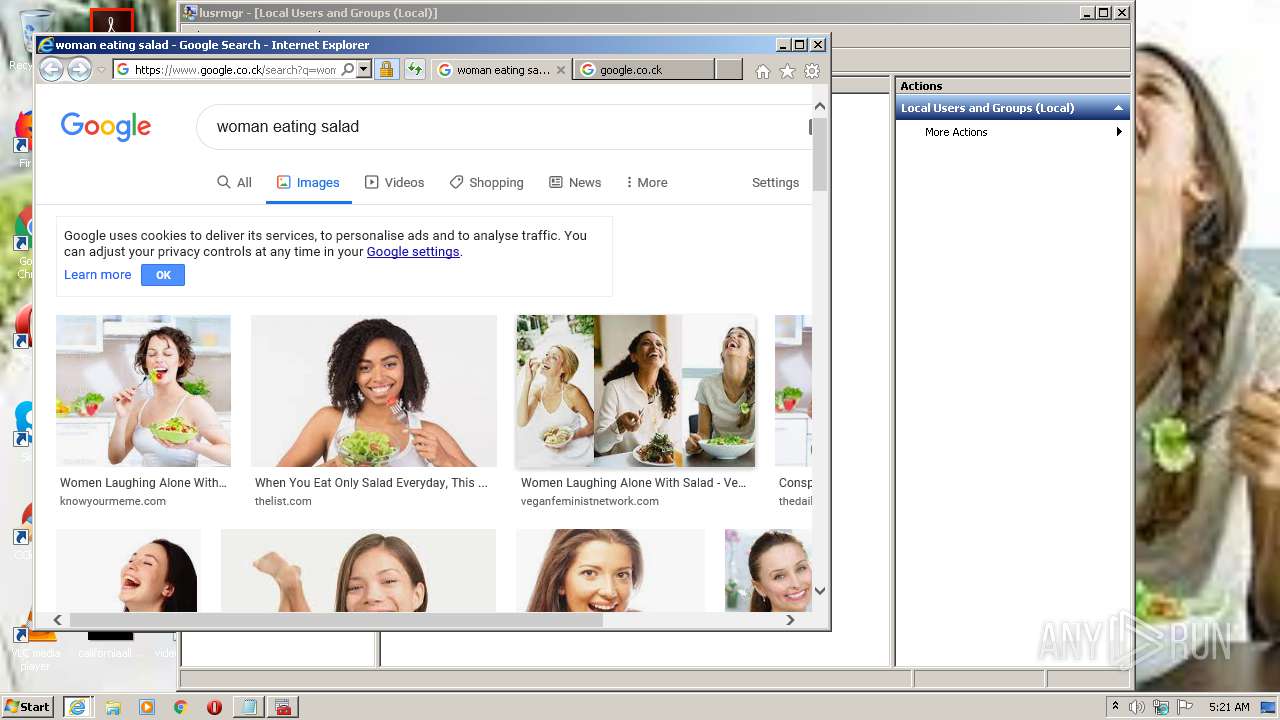Open the IE Home page icon

763,71
